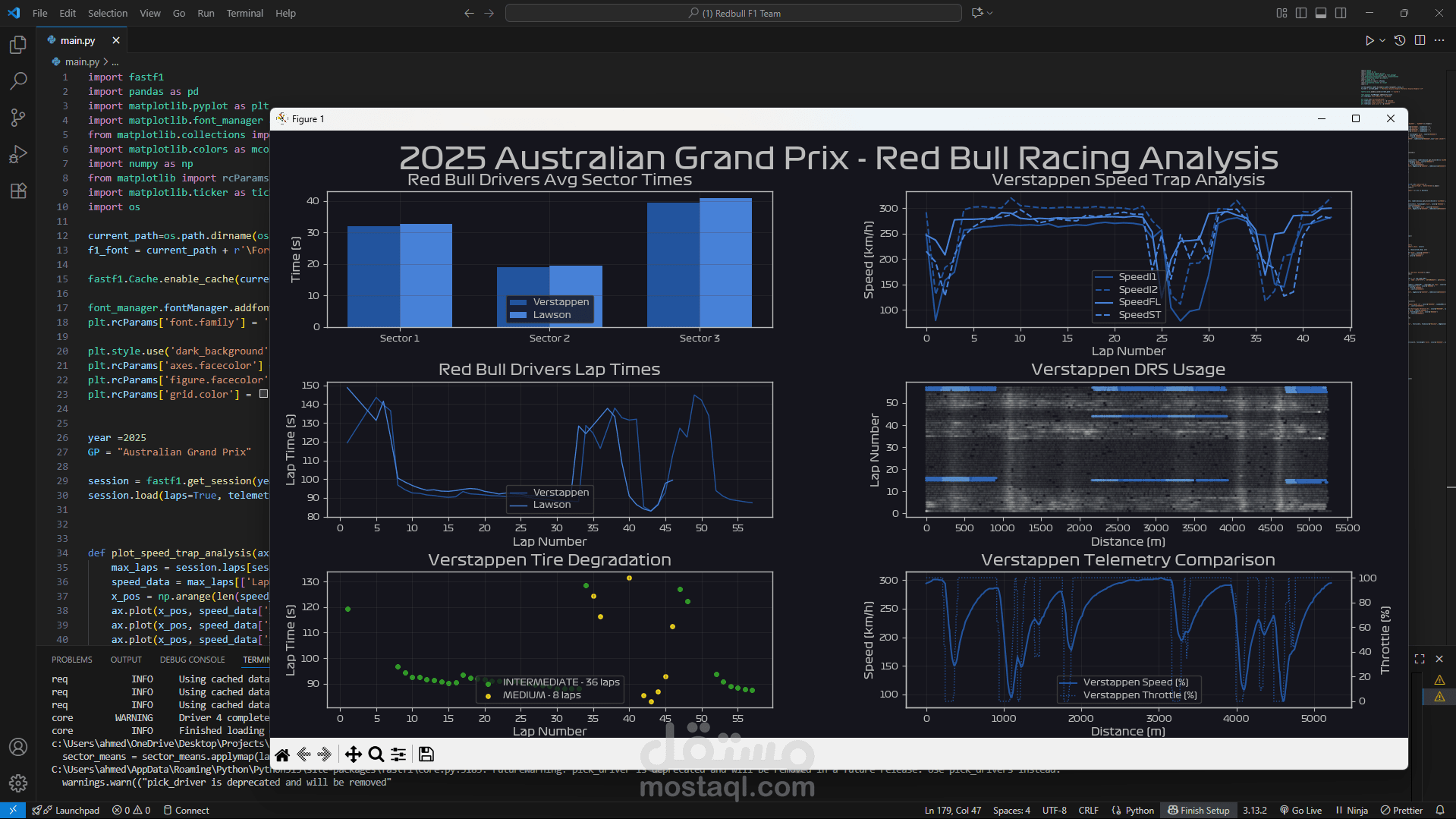Open Run and Debug view
Screen dimensions: 1456x819
click(18, 154)
